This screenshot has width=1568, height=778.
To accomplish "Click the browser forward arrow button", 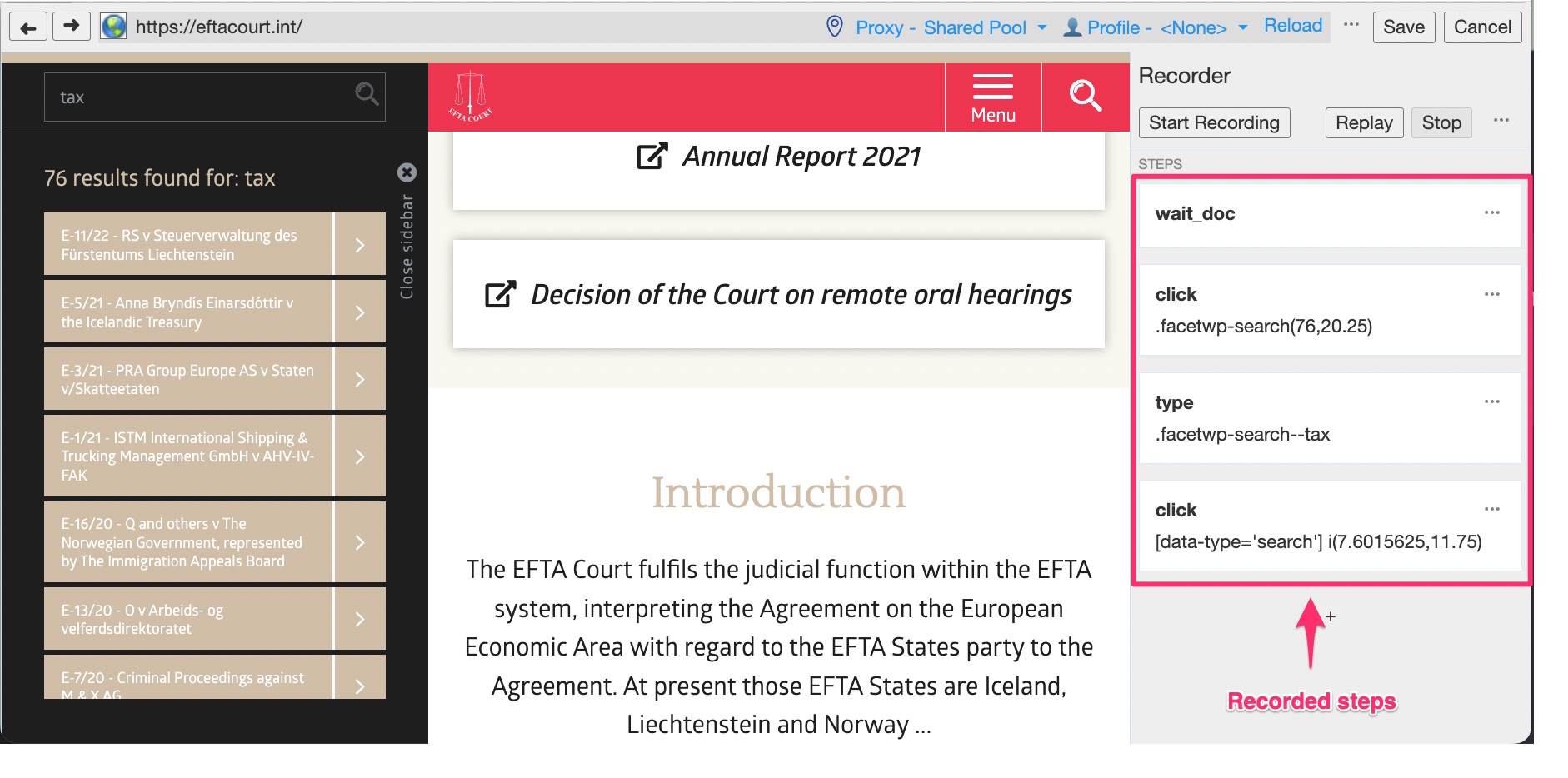I will tap(72, 27).
